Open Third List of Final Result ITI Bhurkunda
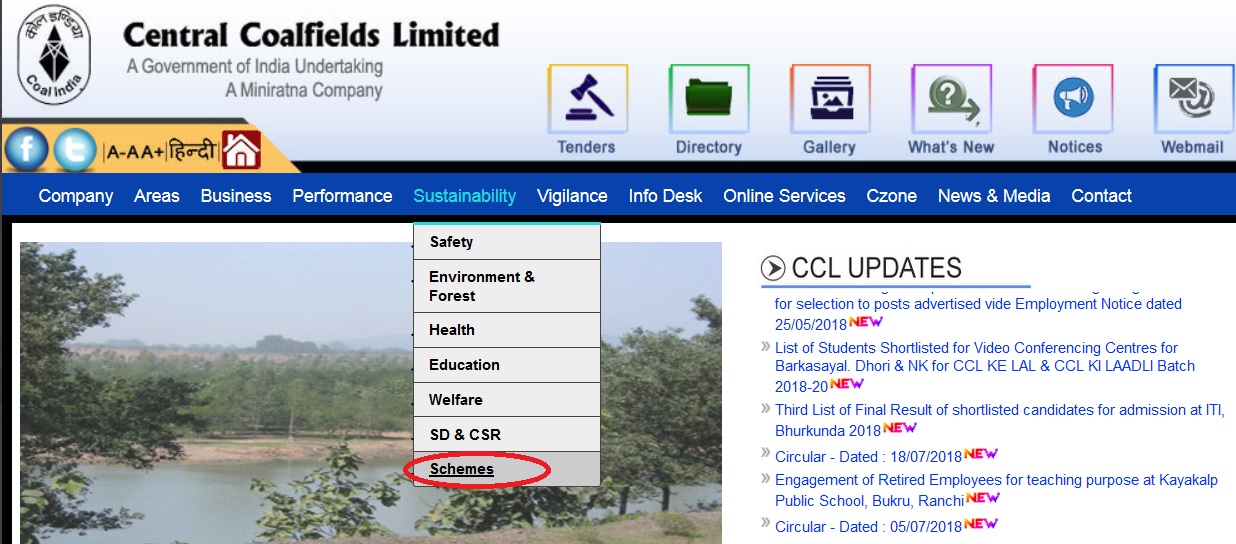Screen dimensions: 1236x544 (x=1000, y=420)
